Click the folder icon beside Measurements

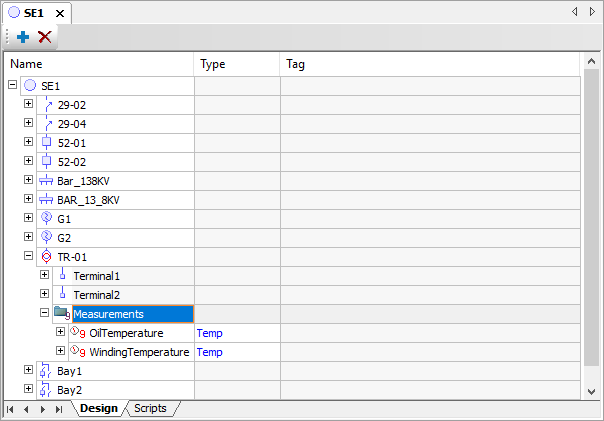click(61, 313)
